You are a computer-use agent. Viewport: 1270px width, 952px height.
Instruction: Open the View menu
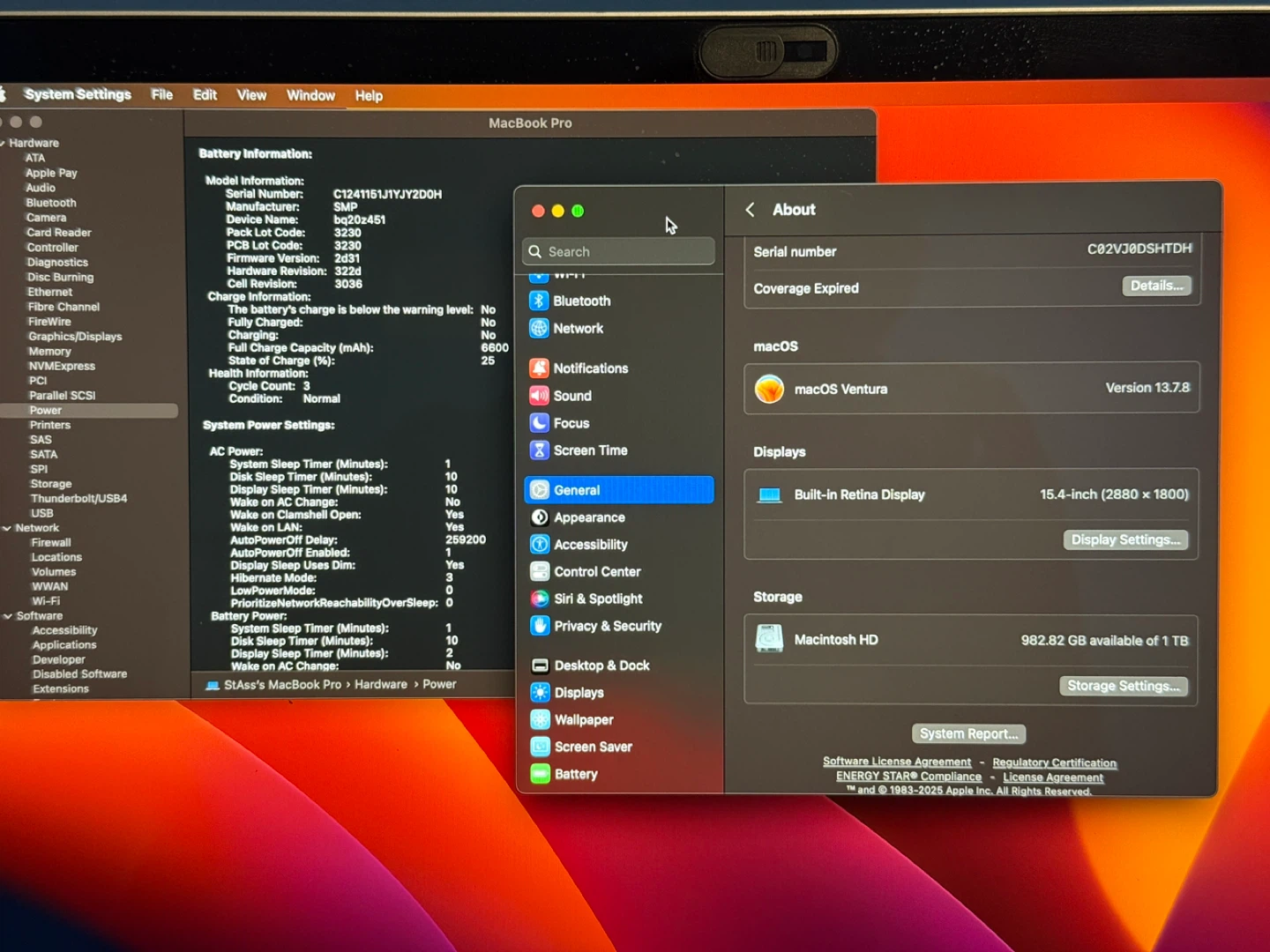(251, 95)
